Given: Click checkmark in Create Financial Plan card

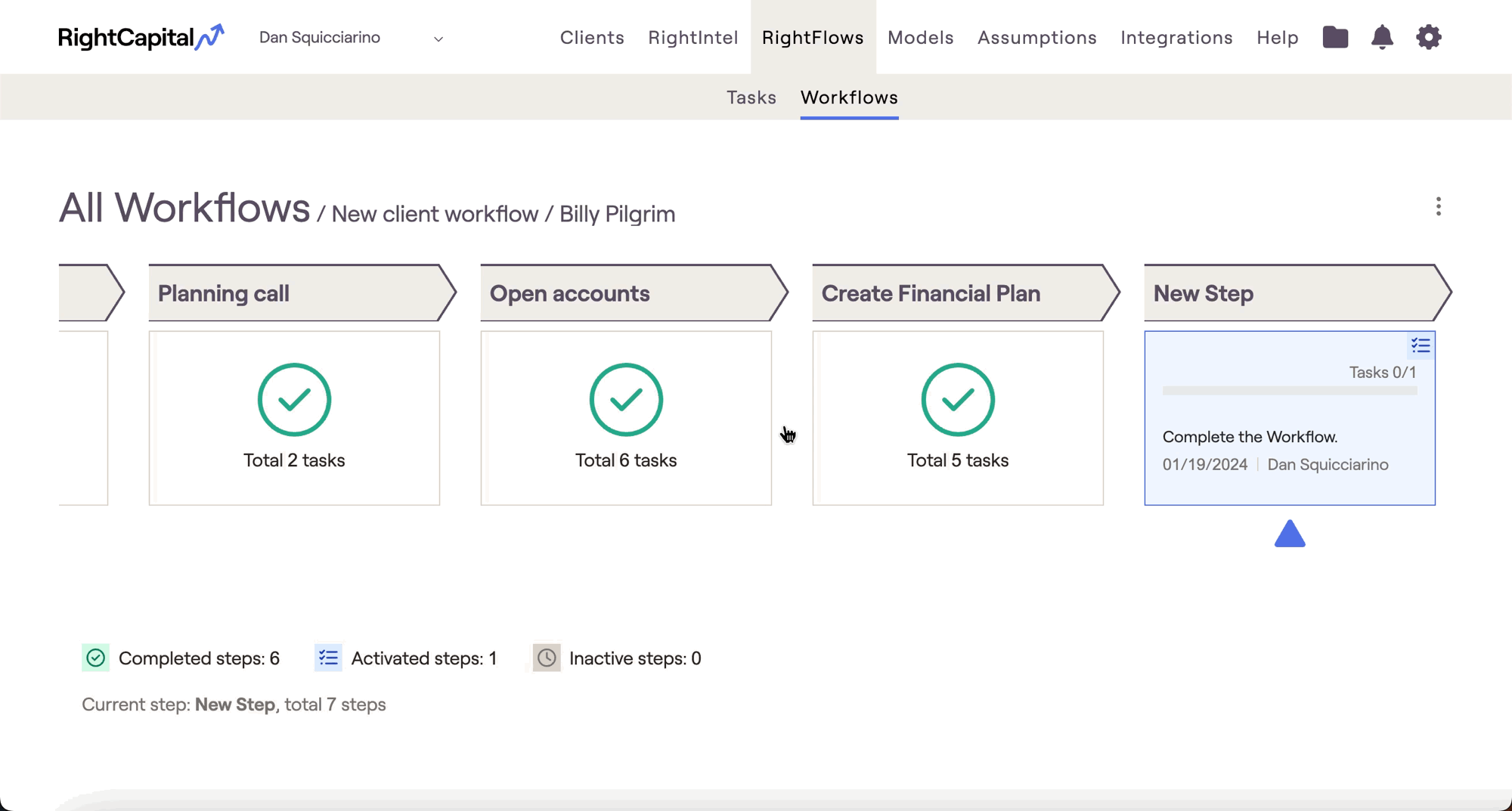Looking at the screenshot, I should [x=958, y=400].
